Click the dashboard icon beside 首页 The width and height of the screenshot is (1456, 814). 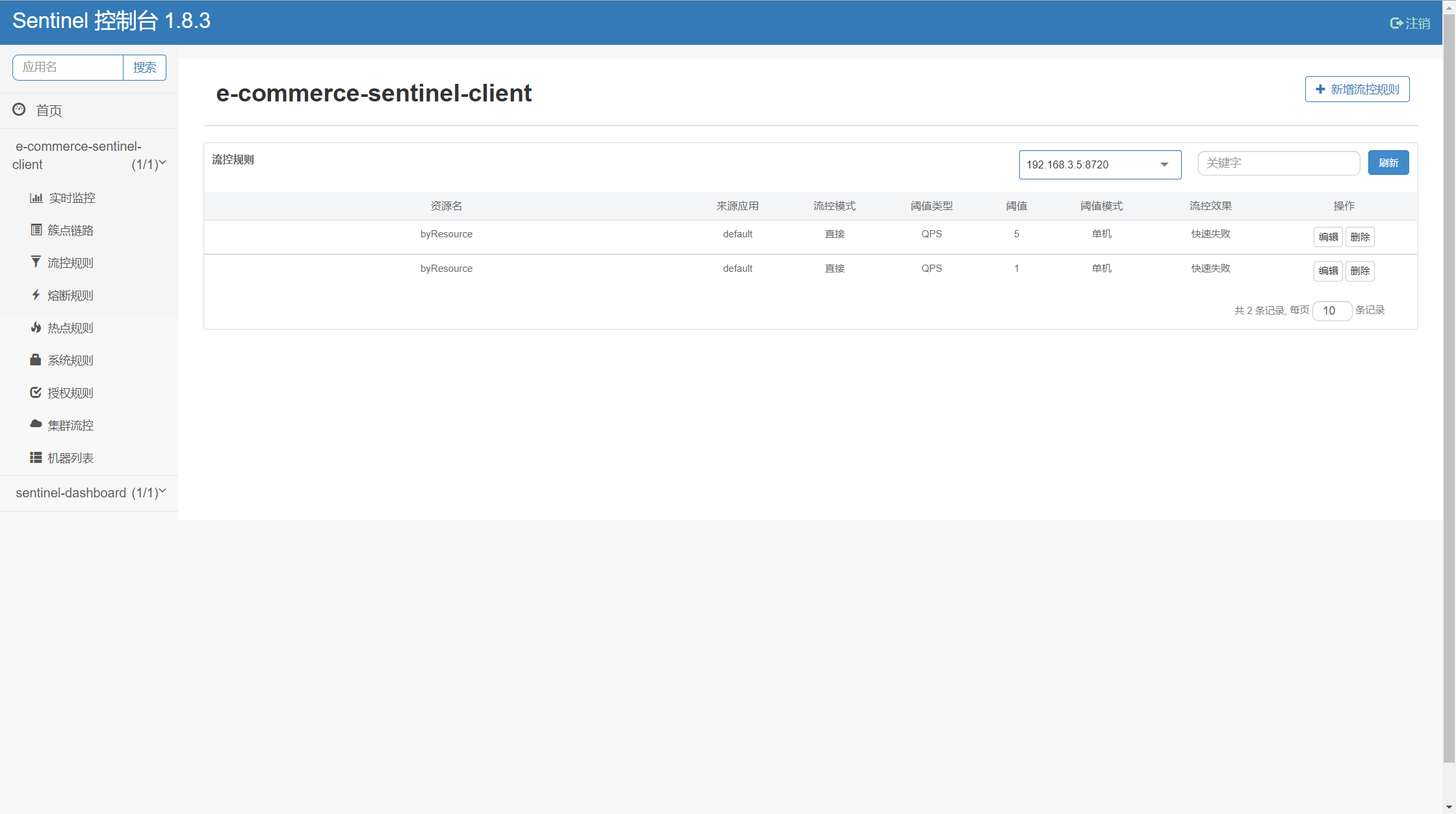click(x=19, y=109)
